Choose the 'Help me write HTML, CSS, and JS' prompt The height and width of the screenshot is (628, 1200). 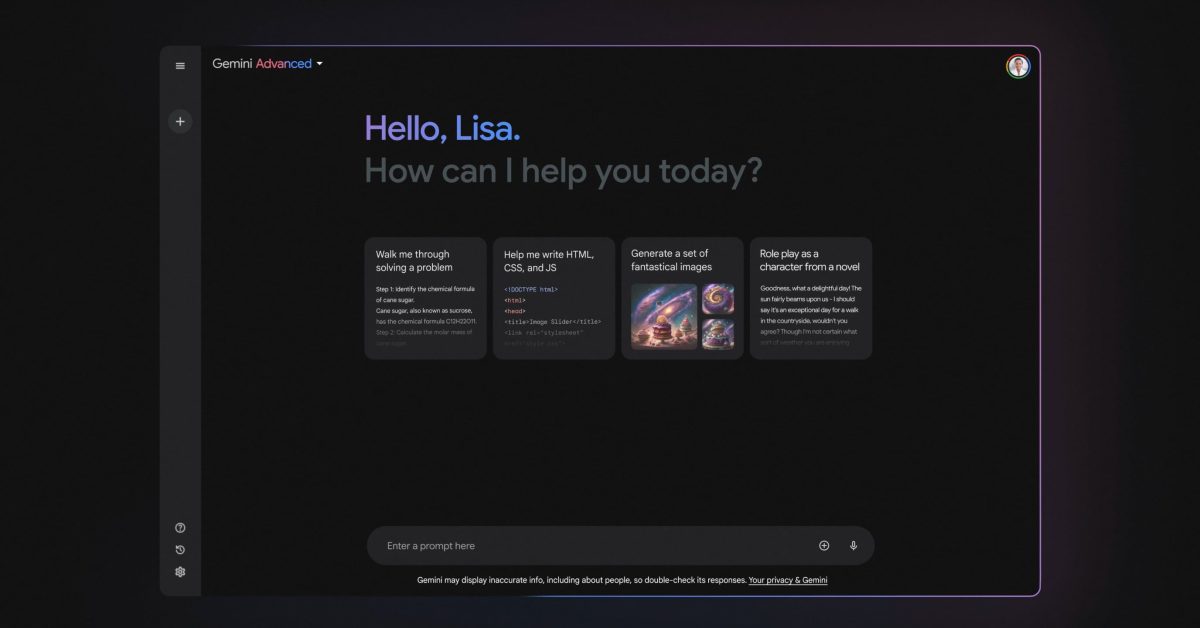[x=553, y=297]
